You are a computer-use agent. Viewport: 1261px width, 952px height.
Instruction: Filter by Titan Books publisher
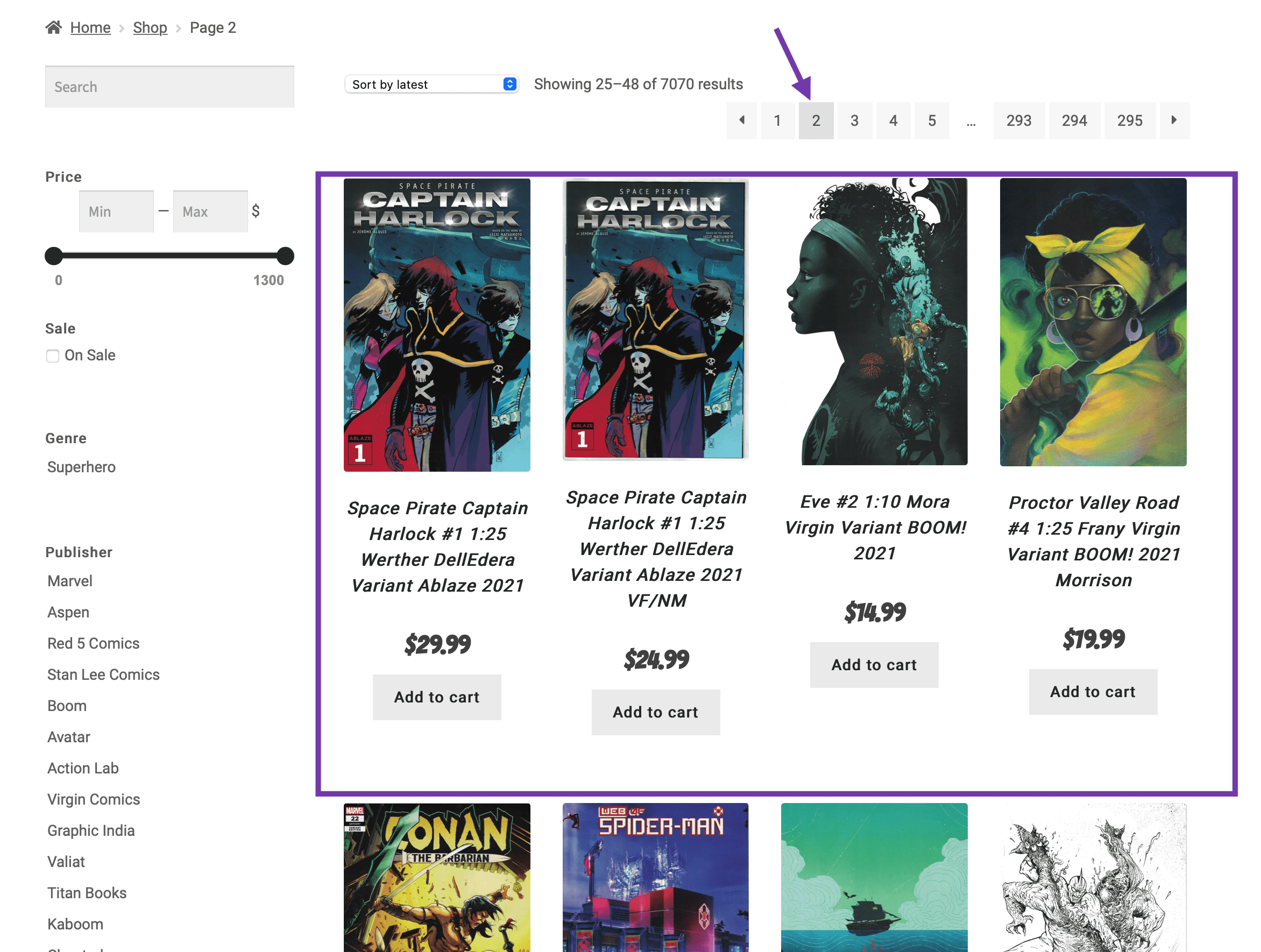coord(87,893)
